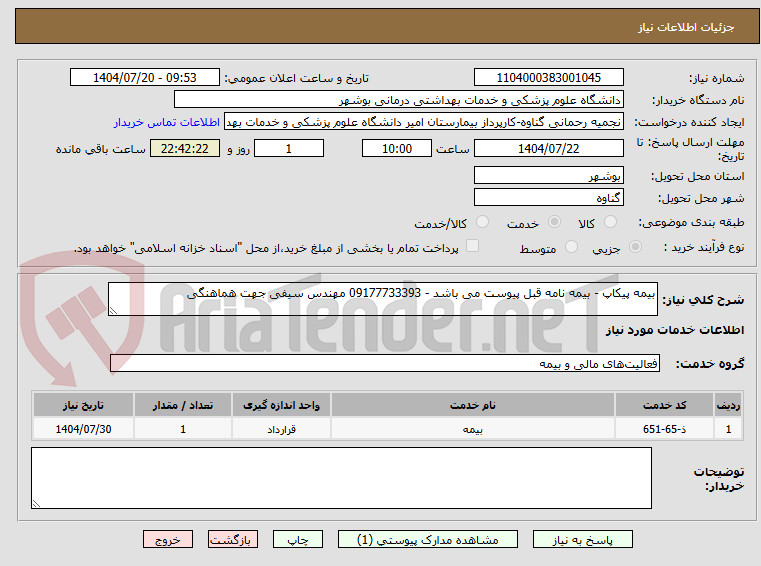761x566 pixels.
Task: Toggle the 'اسناد خزانه اسلامی' payment checkbox
Action: click(x=472, y=246)
